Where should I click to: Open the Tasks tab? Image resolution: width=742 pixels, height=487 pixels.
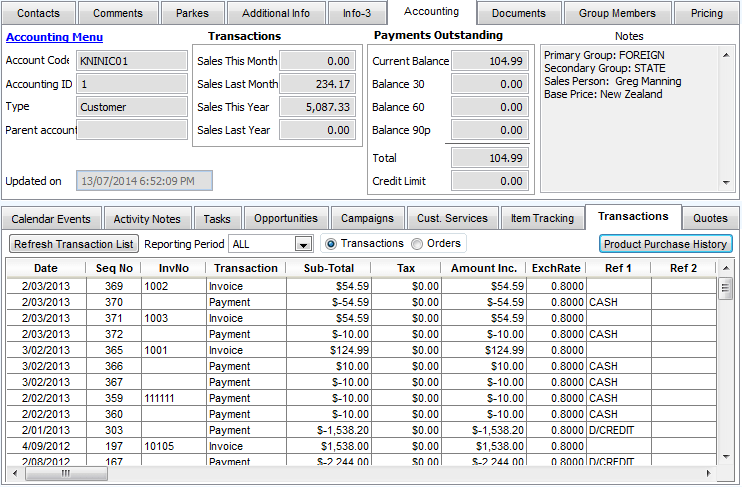click(217, 219)
